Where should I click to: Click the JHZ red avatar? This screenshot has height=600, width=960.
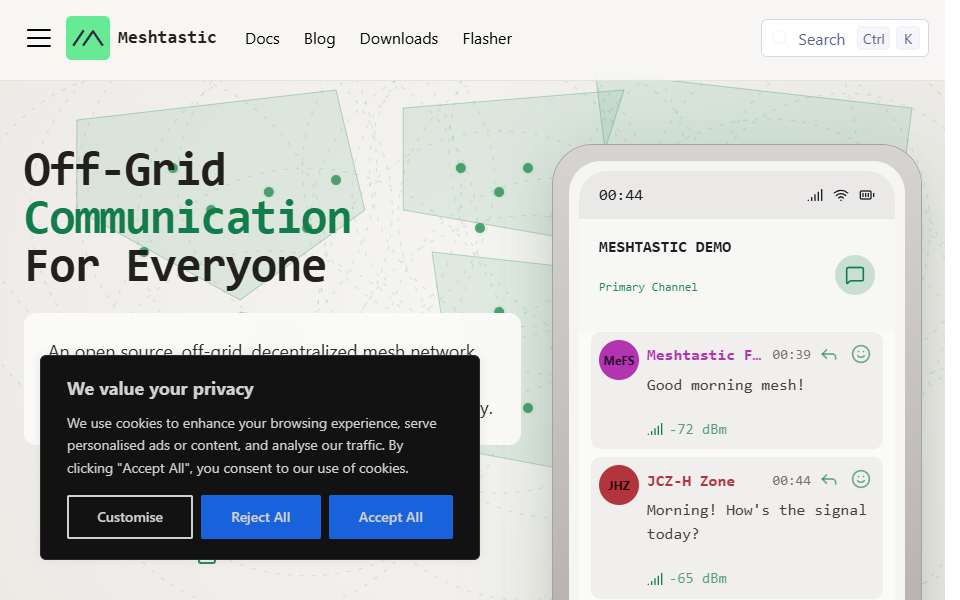618,485
